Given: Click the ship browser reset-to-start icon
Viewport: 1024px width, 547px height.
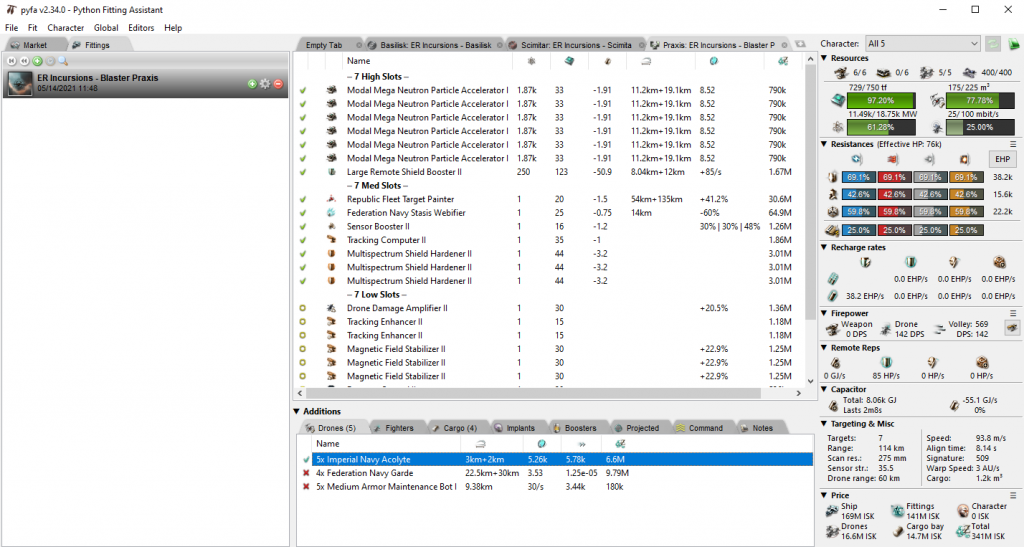Looking at the screenshot, I should [11, 61].
